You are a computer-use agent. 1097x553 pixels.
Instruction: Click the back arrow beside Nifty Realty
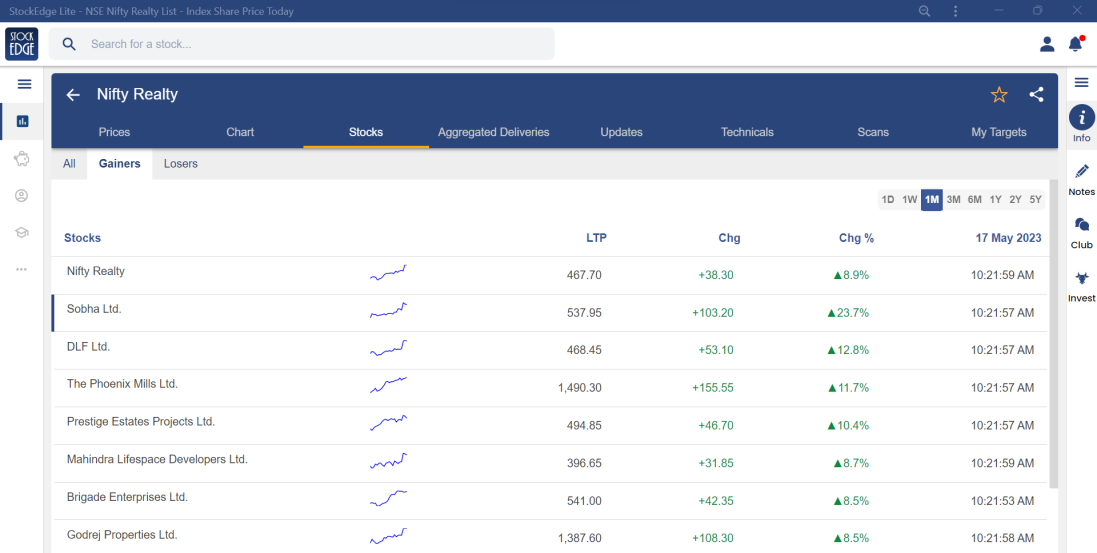(73, 95)
